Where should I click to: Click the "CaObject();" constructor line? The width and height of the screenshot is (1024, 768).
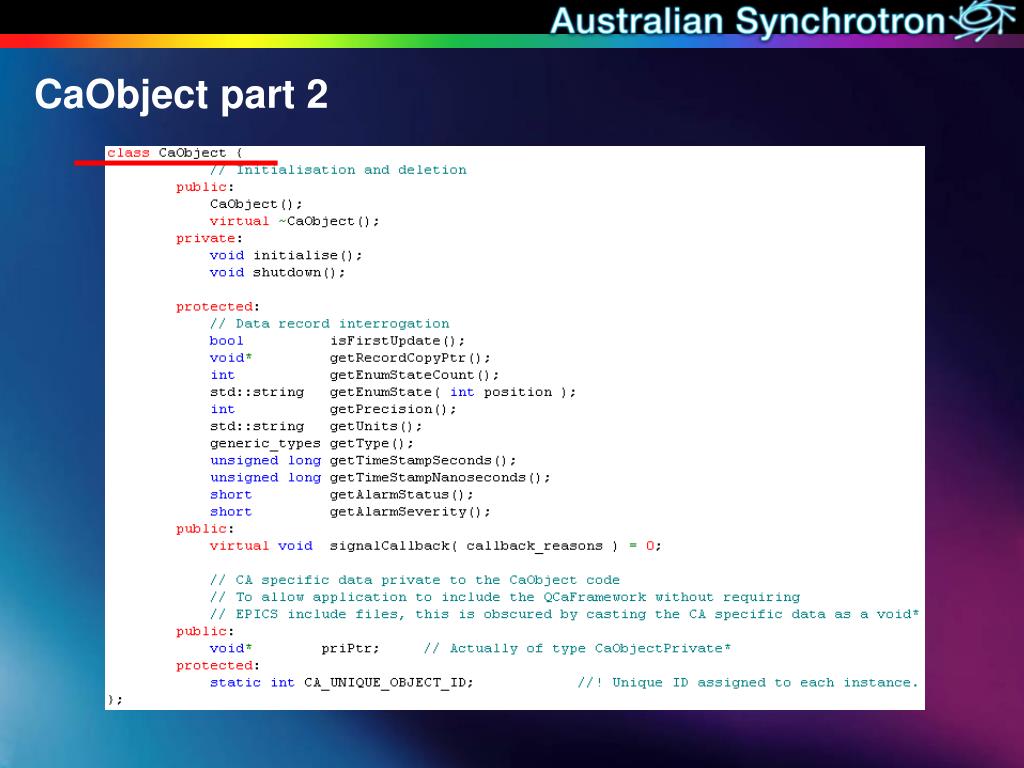pos(256,204)
